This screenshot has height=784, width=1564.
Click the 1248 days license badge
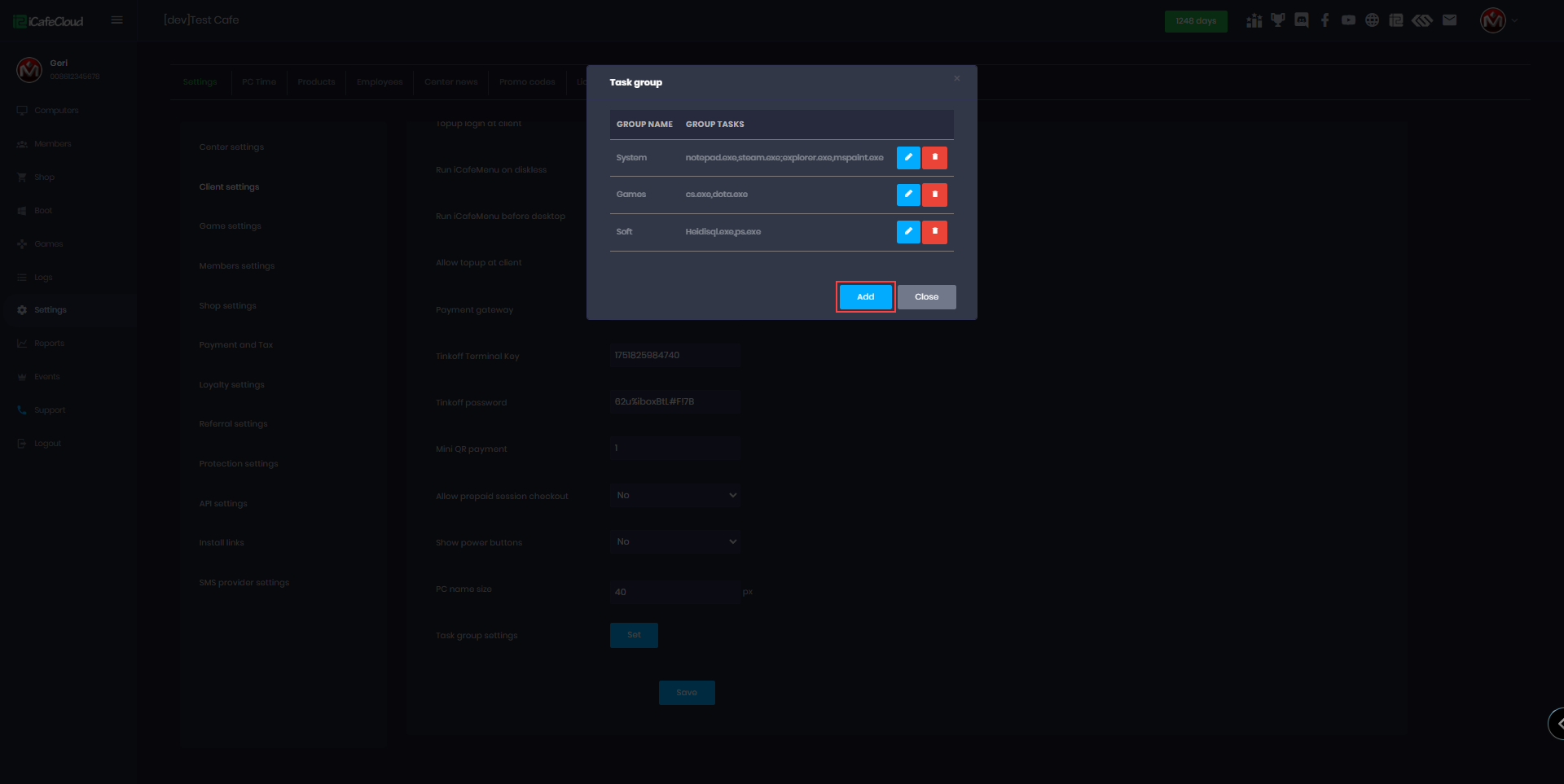click(x=1196, y=21)
